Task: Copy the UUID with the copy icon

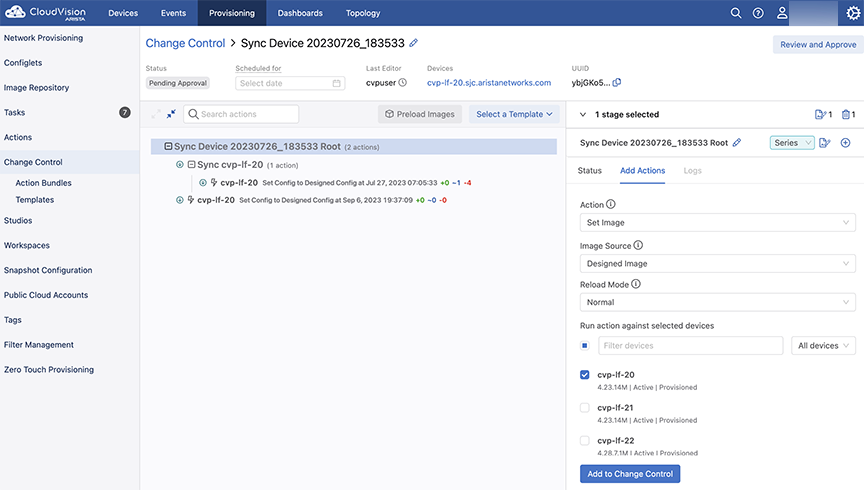Action: 617,83
